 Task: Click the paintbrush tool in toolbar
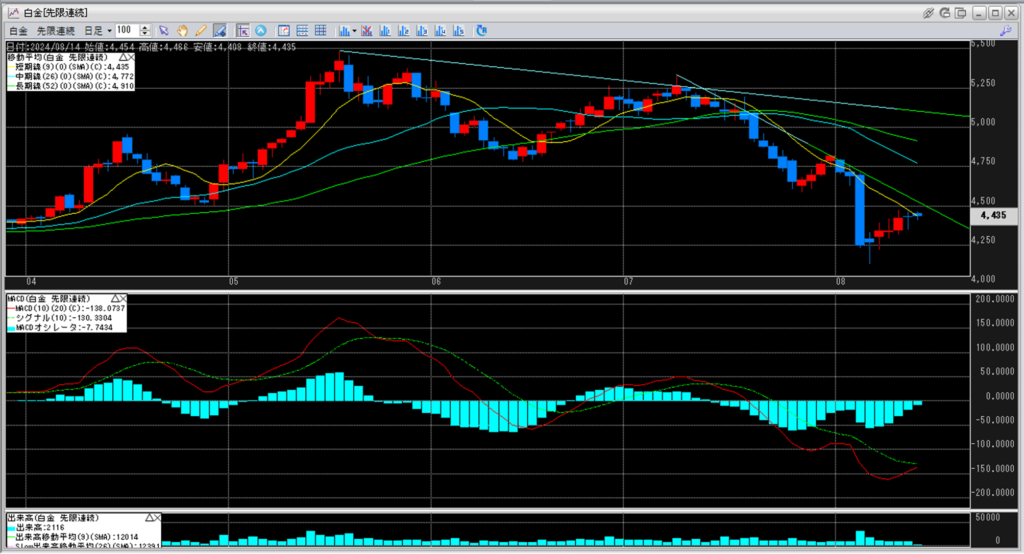pos(220,31)
